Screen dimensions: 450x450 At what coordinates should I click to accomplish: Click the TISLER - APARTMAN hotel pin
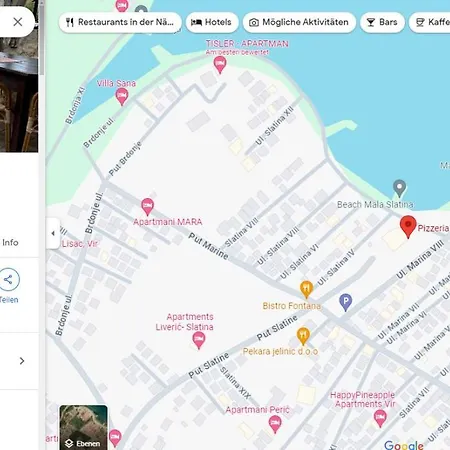point(220,64)
